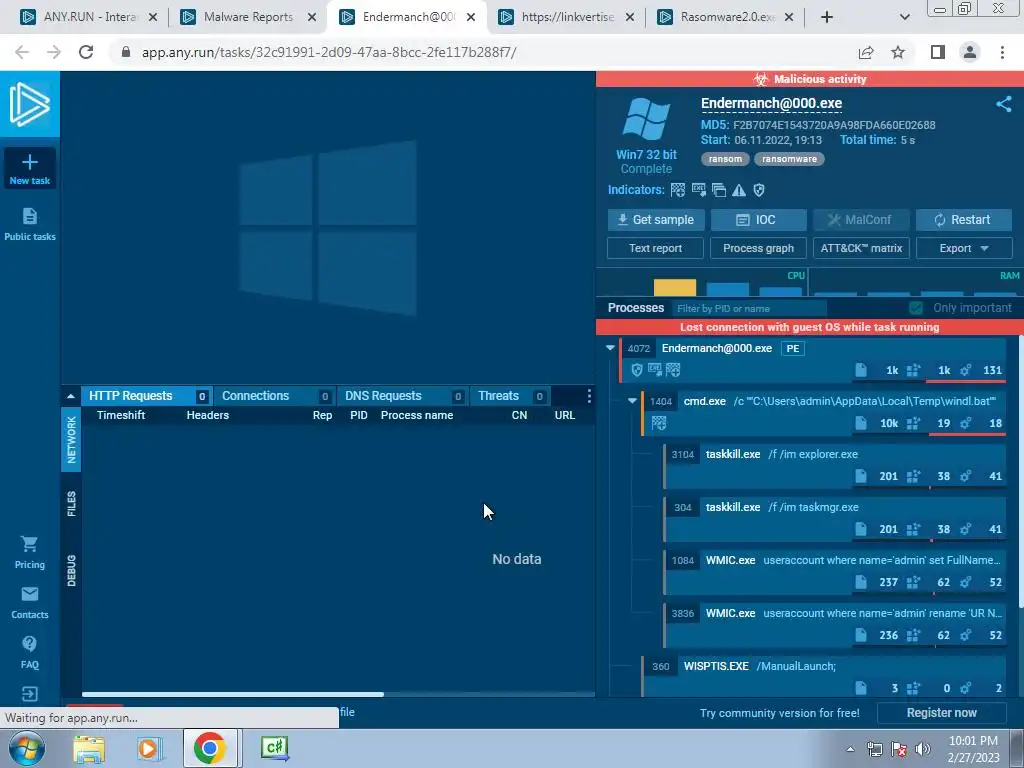This screenshot has height=768, width=1024.
Task: Collapse the Endermanch@000.exe process tree
Action: pyautogui.click(x=610, y=348)
